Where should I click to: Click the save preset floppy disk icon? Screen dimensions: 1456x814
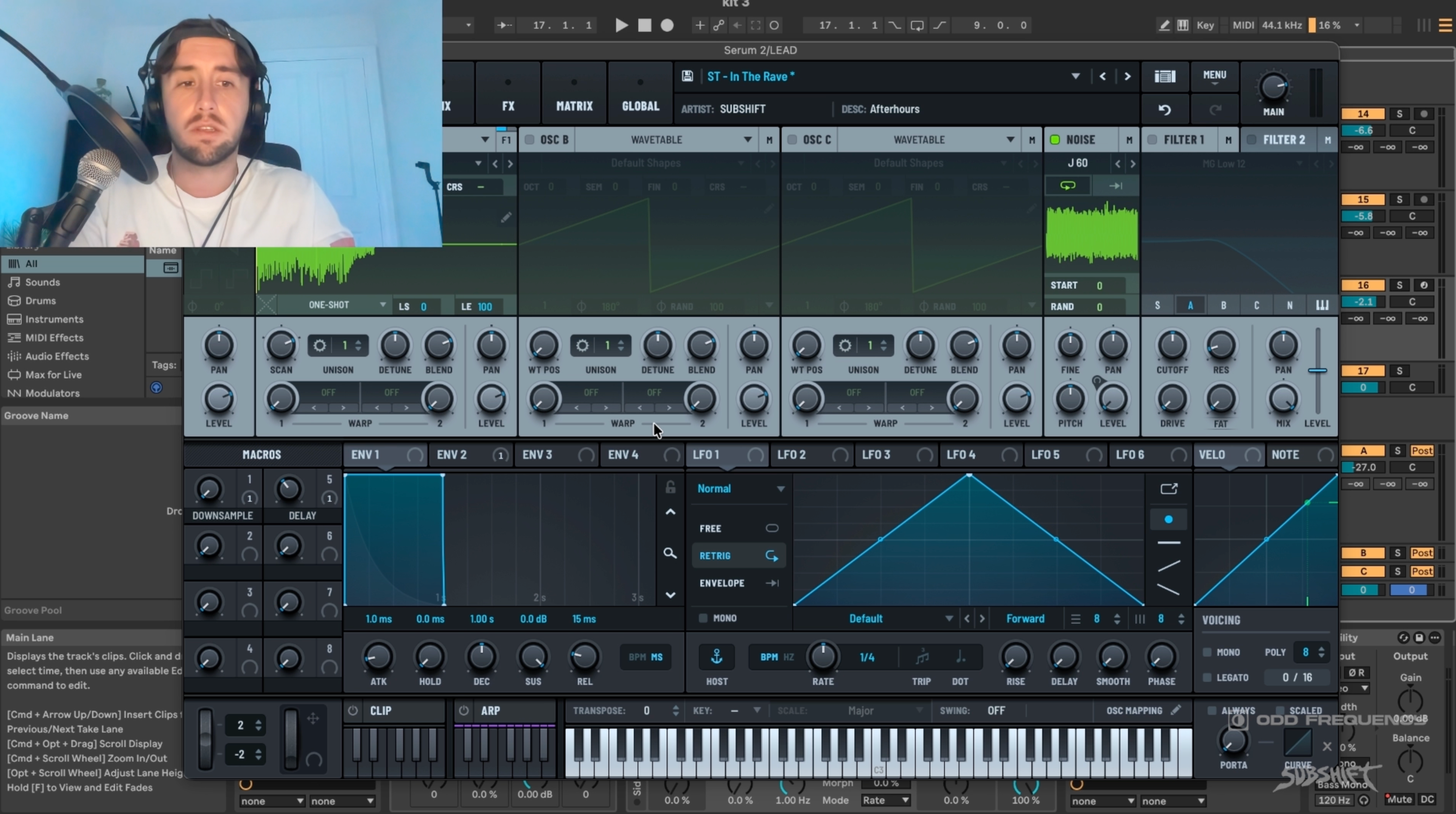[x=687, y=76]
